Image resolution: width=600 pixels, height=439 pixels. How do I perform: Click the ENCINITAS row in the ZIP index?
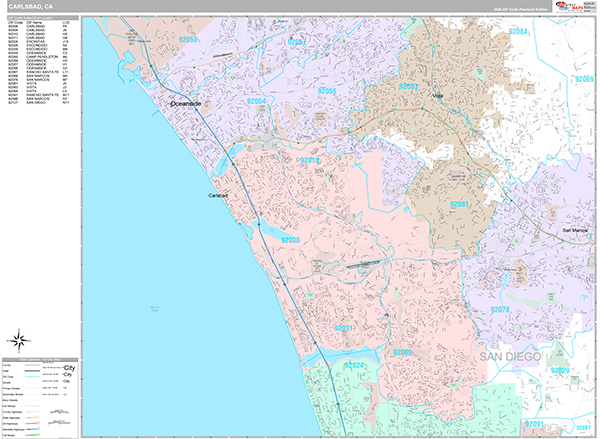38,42
